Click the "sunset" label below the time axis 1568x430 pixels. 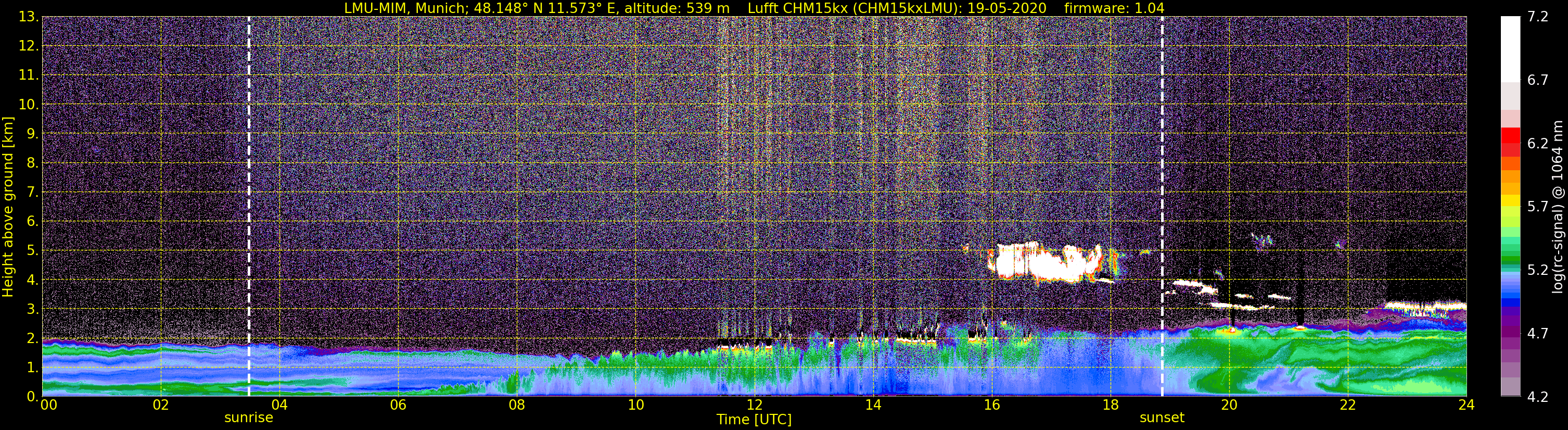pyautogui.click(x=1162, y=418)
